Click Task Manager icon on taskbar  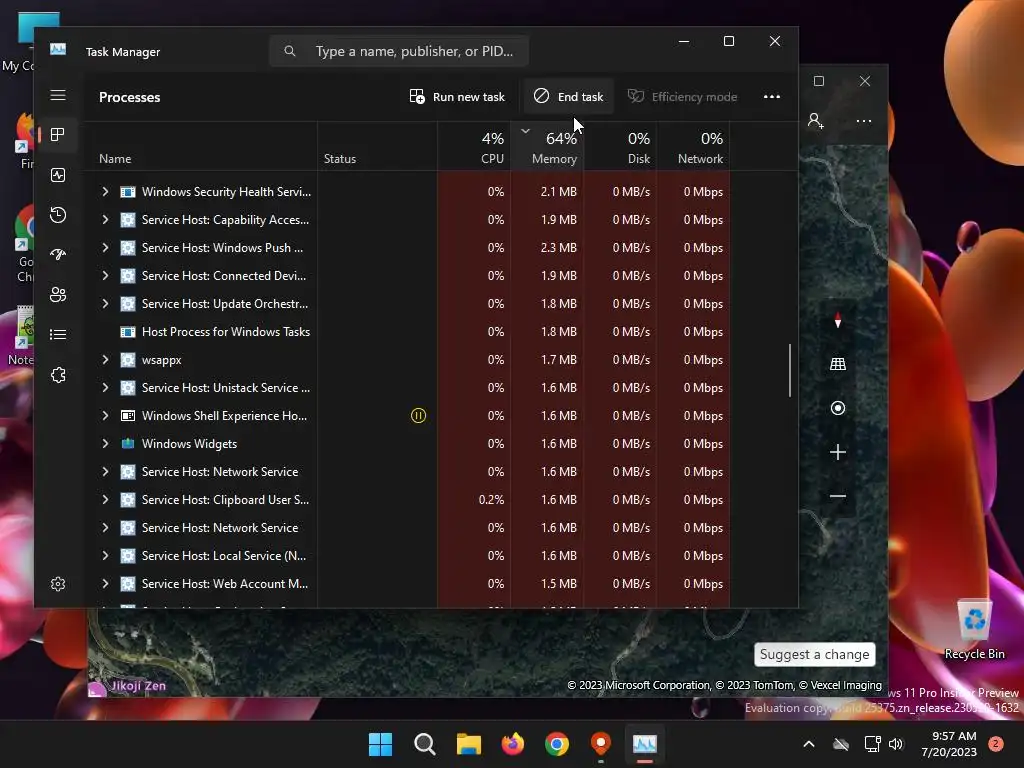[x=645, y=744]
